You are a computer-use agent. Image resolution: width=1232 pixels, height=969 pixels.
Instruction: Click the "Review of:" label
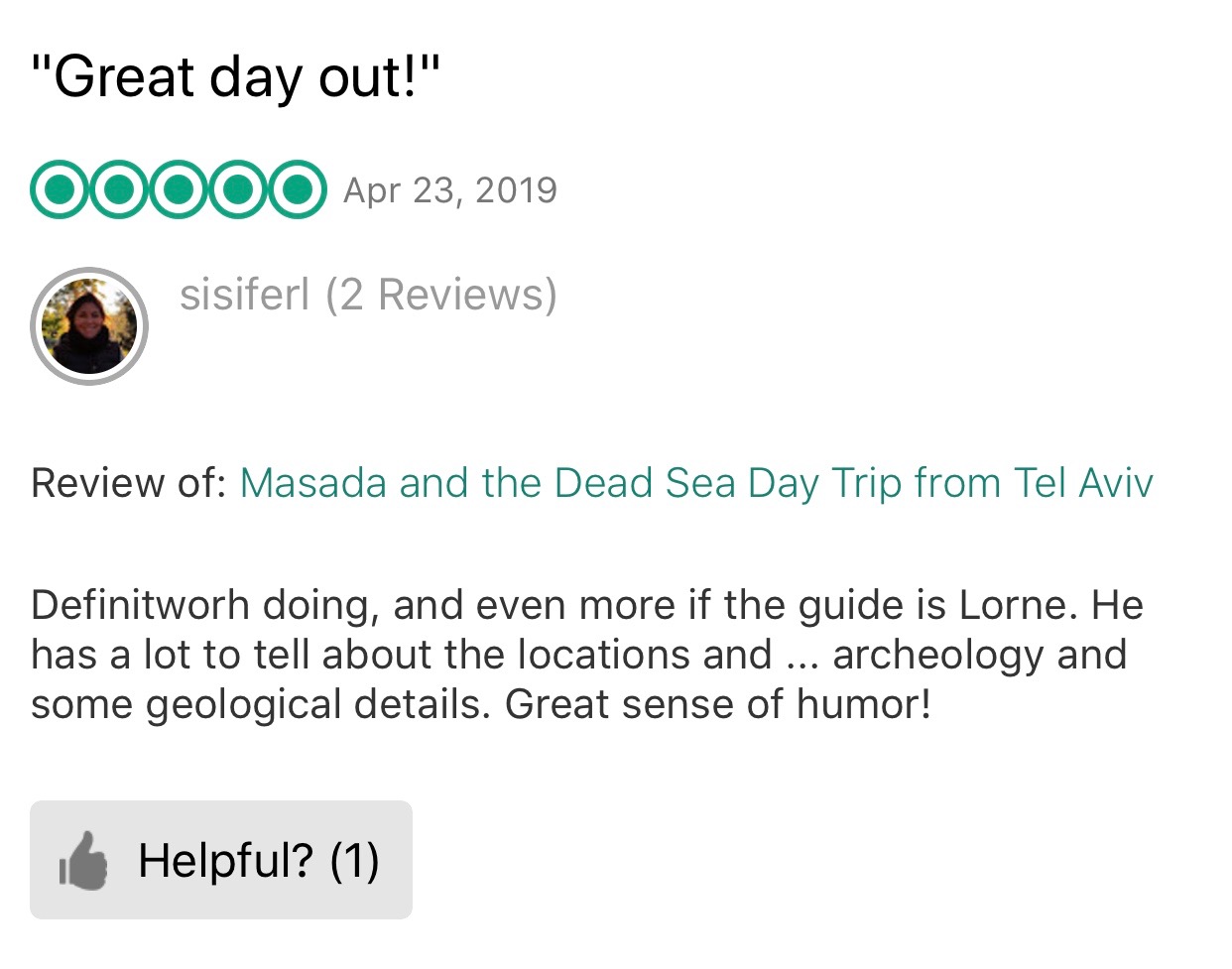click(129, 483)
